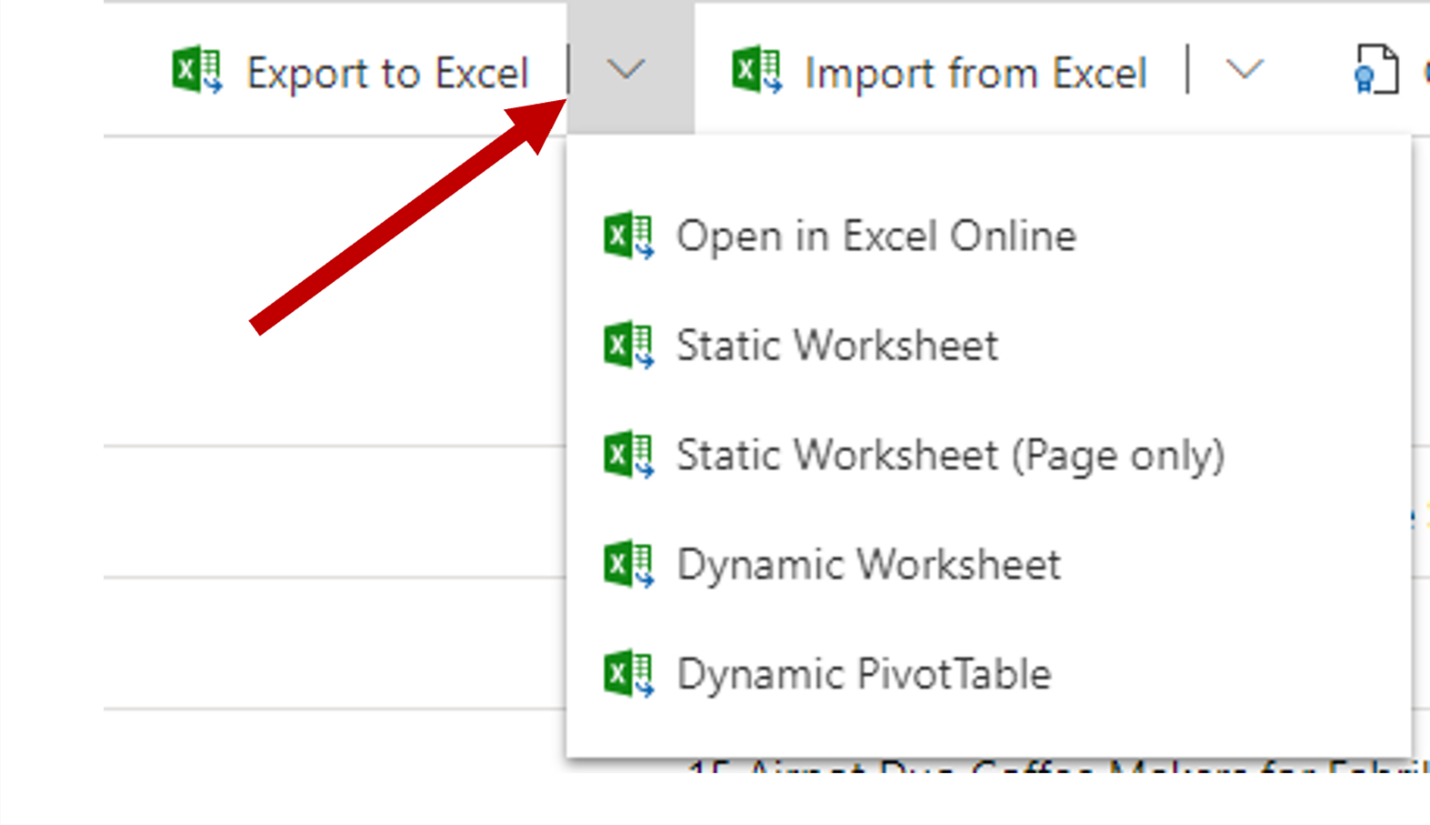Click the Excel icon next to Open in Excel Online

tap(627, 236)
